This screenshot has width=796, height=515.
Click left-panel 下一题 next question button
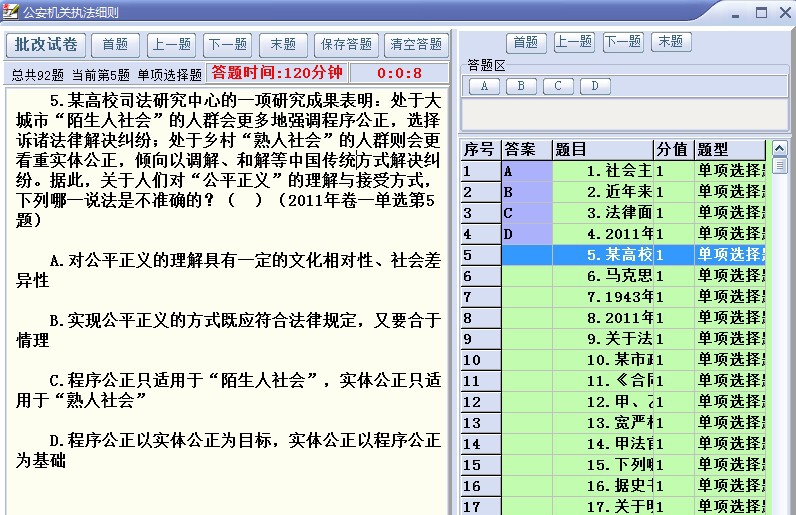point(227,45)
